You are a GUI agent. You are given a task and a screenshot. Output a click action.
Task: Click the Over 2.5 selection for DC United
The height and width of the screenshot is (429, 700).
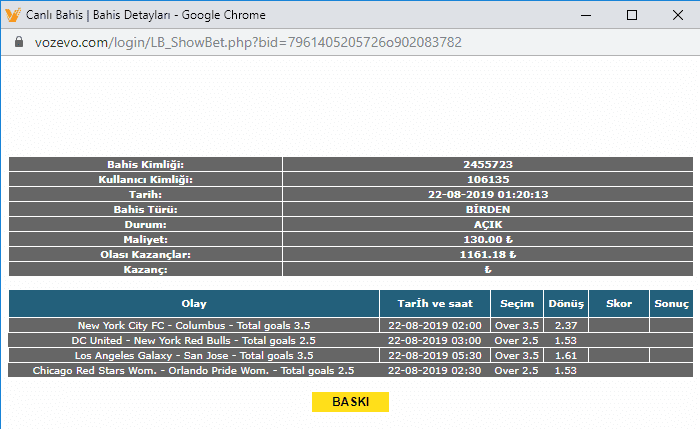[x=517, y=341]
